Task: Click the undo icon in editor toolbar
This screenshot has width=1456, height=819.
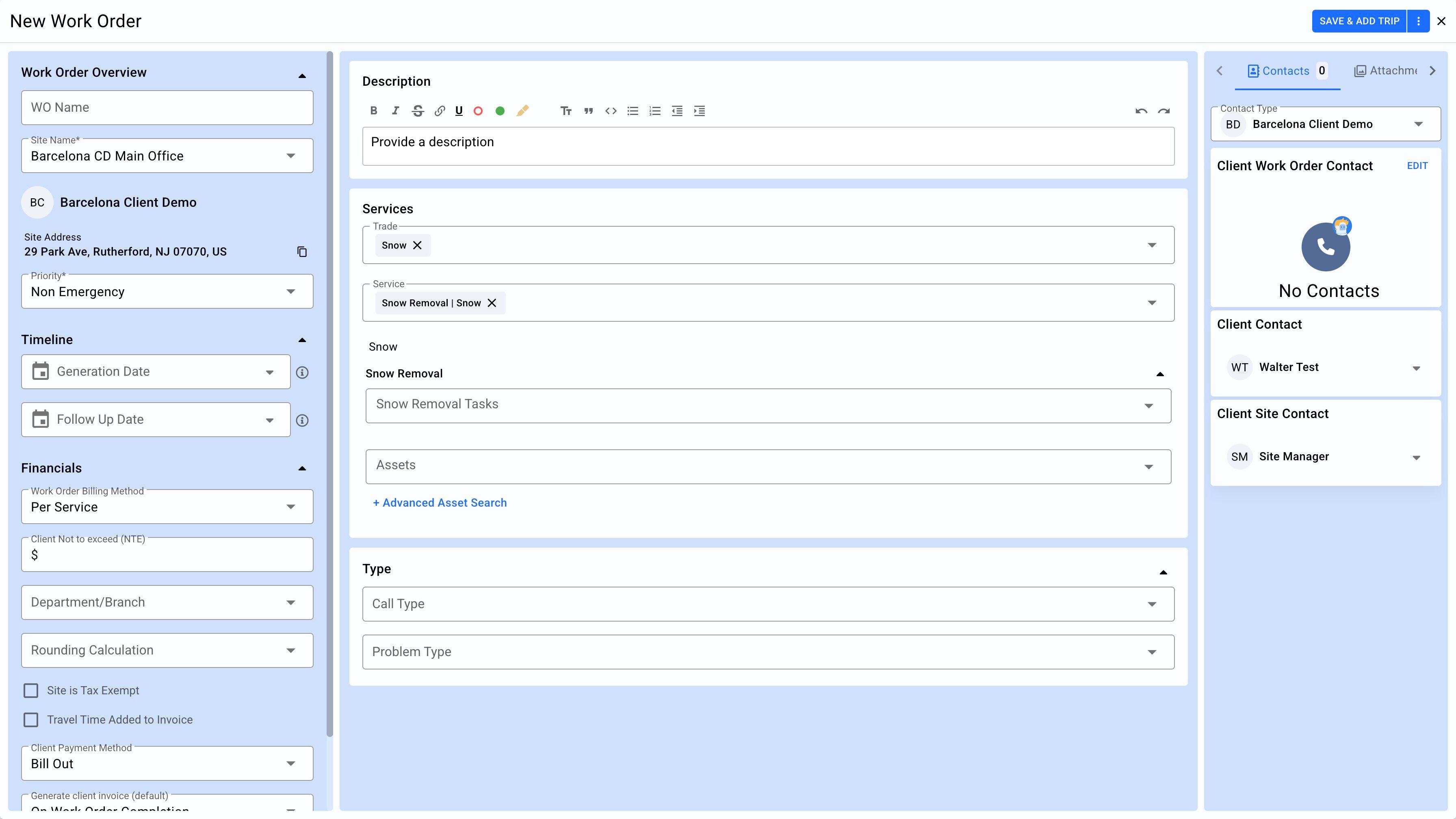Action: 1141,111
